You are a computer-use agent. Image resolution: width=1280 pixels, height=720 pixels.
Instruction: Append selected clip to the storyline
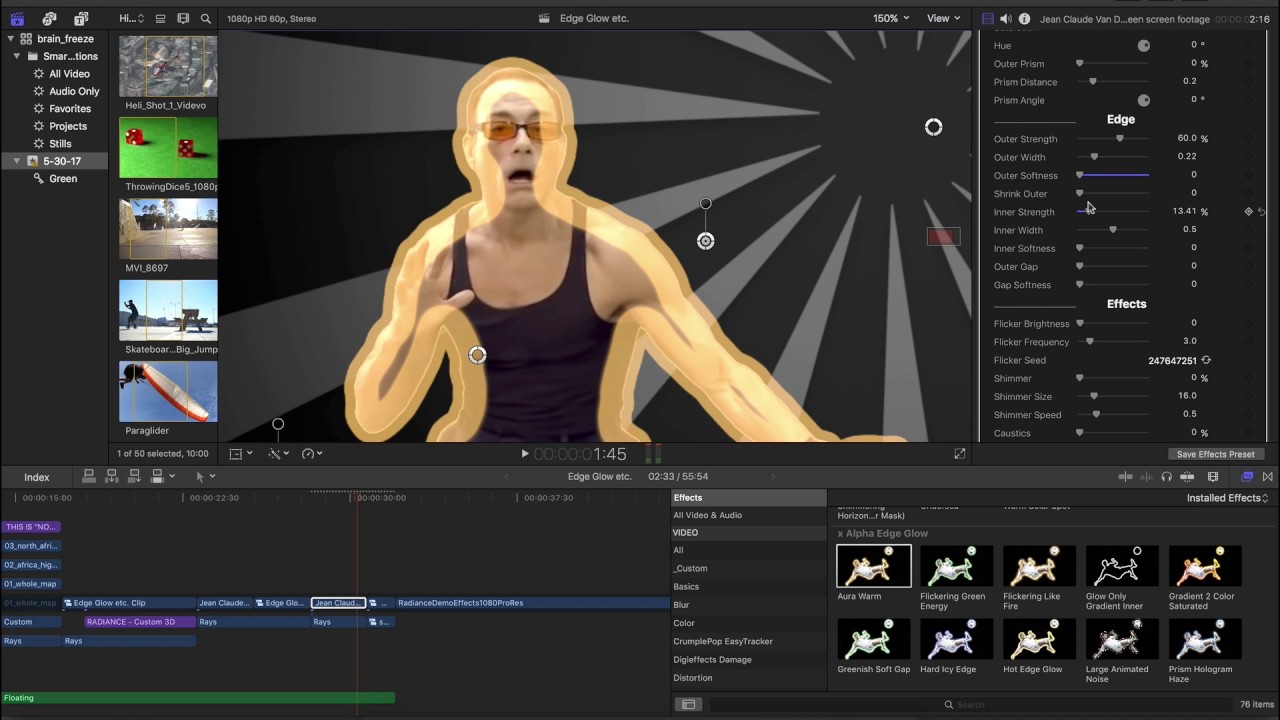[136, 476]
